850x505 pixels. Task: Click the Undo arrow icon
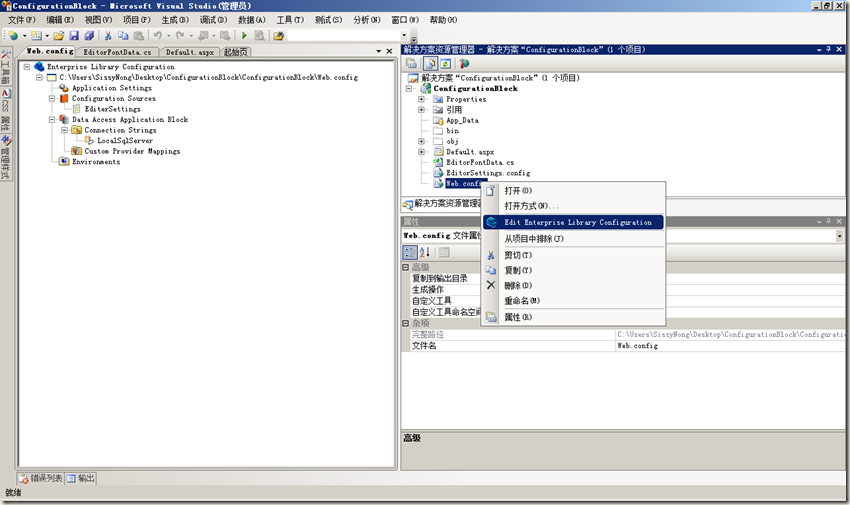click(x=157, y=36)
